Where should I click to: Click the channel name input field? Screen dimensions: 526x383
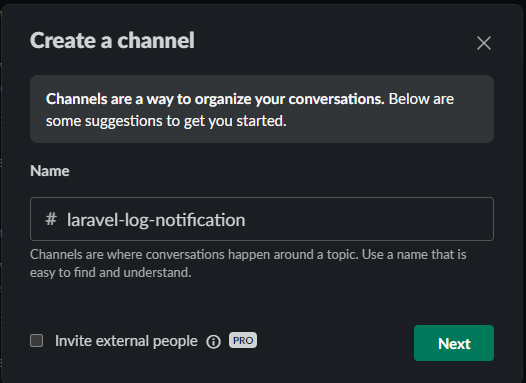262,219
